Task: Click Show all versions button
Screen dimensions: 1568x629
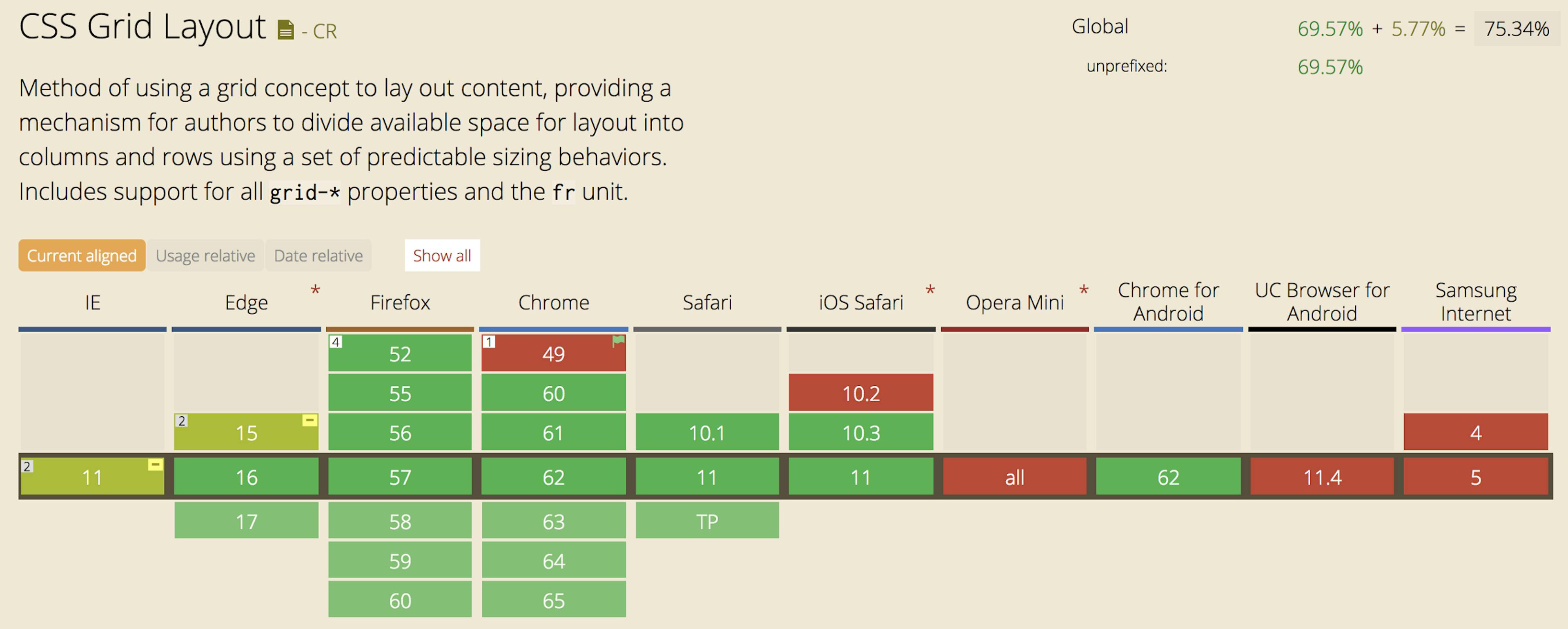Action: coord(442,256)
